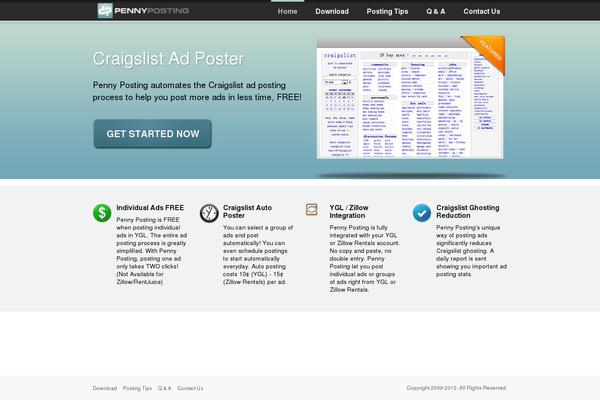Click the footer Q & A link
Screen dimensions: 600x400
point(165,388)
